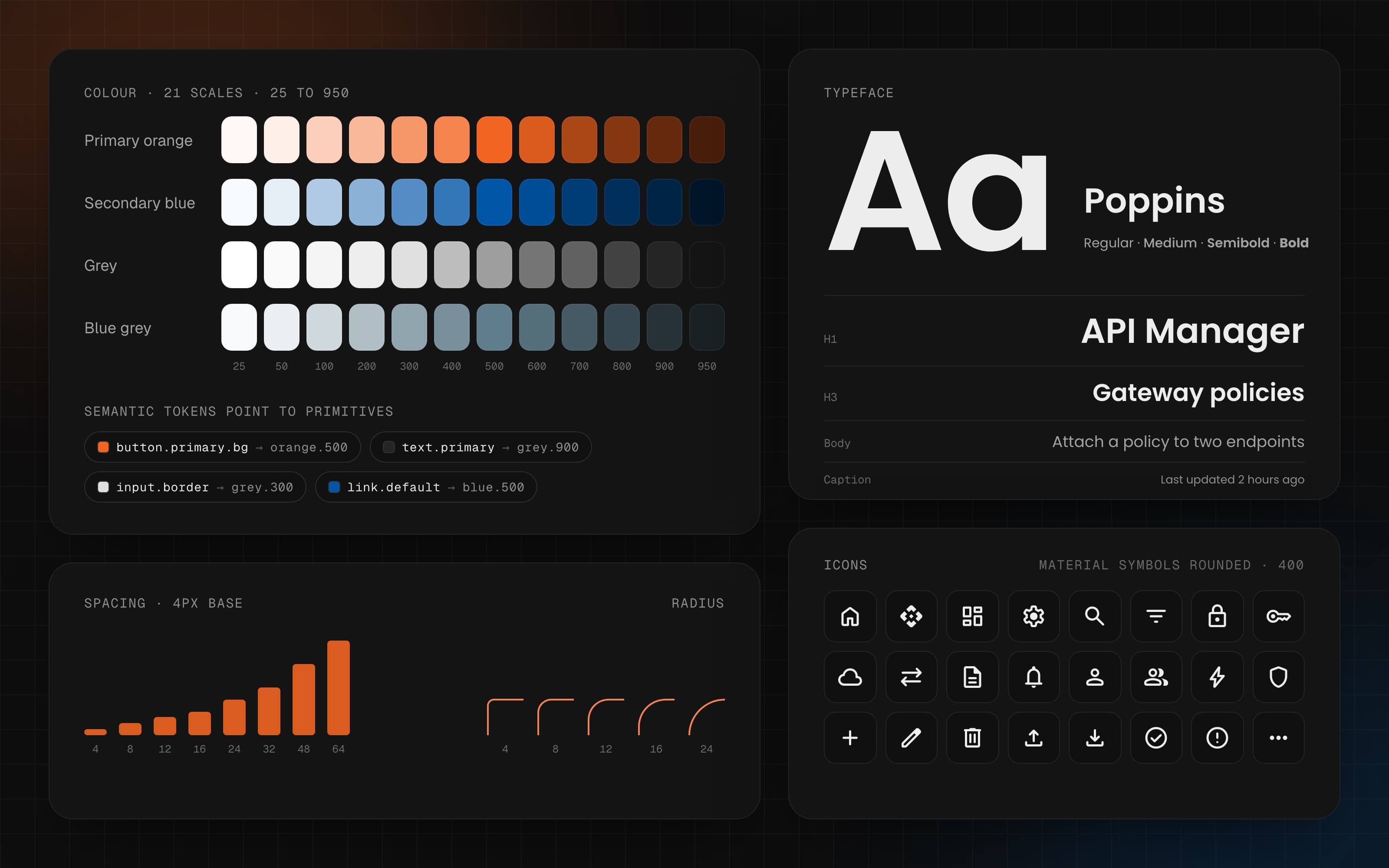Select the group of people icon

[x=1156, y=677]
